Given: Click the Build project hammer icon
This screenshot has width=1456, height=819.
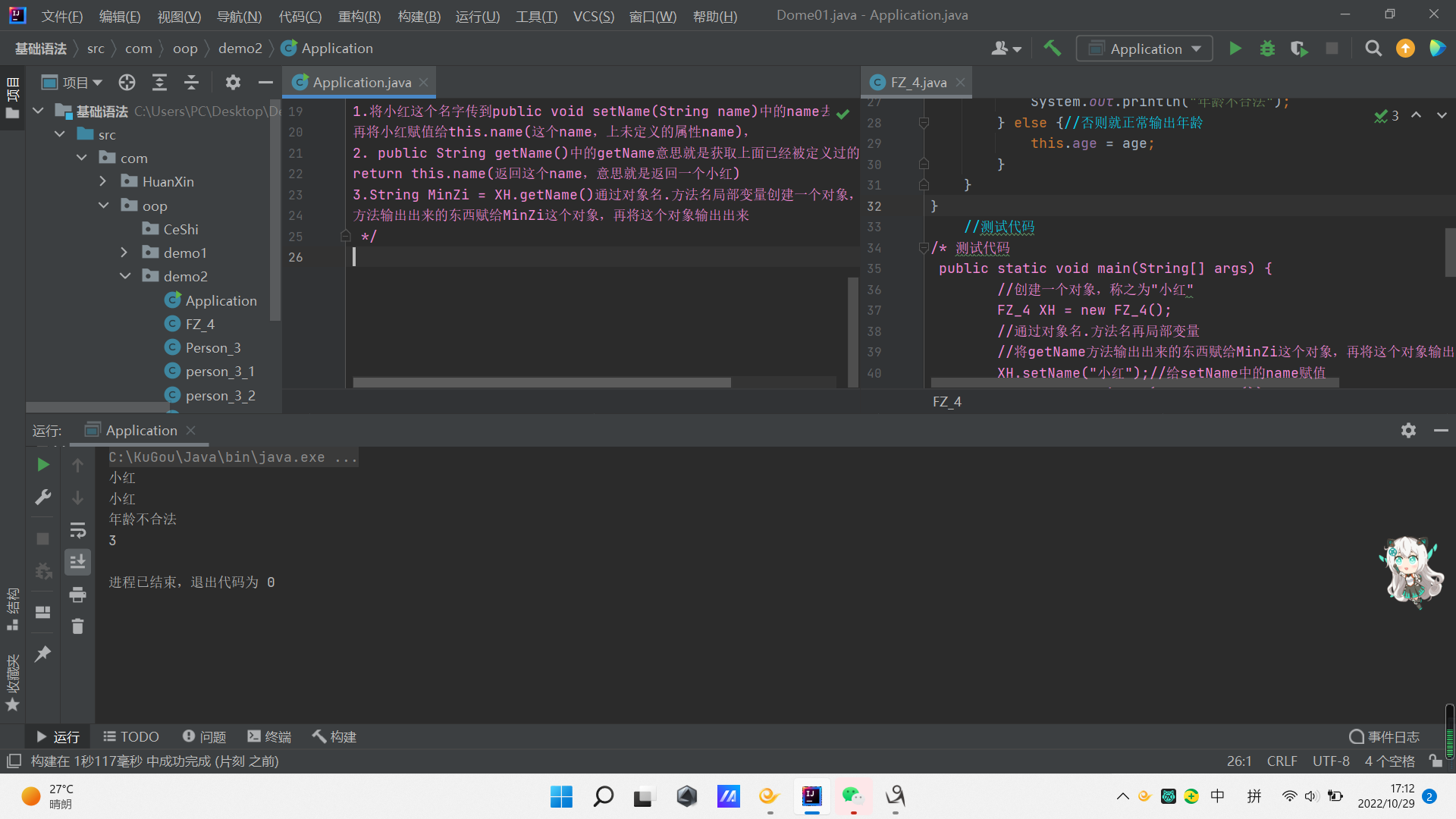Looking at the screenshot, I should pyautogui.click(x=1052, y=48).
